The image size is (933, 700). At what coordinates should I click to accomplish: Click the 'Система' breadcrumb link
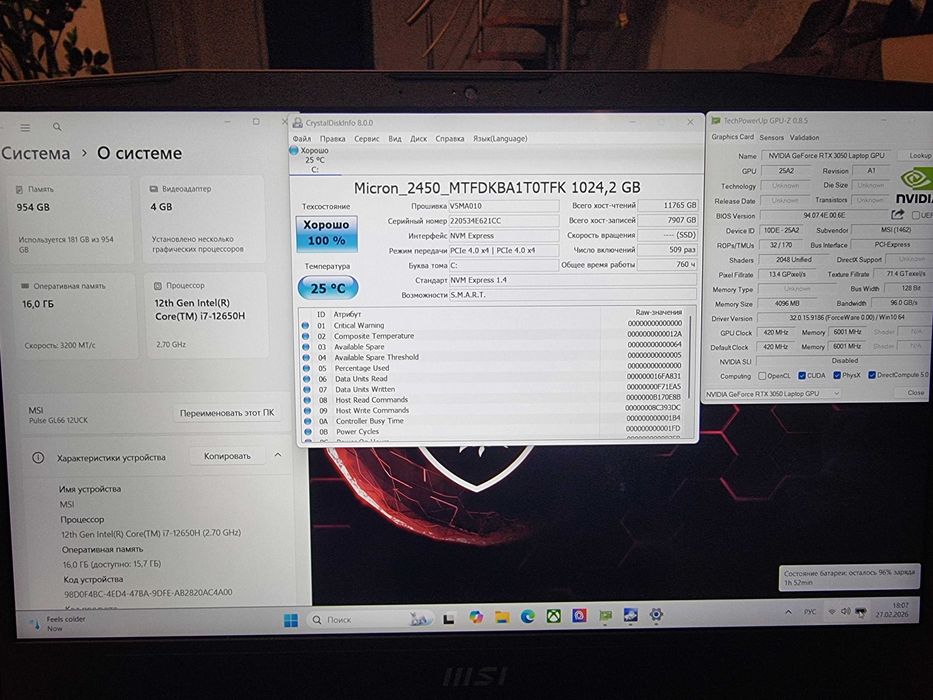coord(36,154)
